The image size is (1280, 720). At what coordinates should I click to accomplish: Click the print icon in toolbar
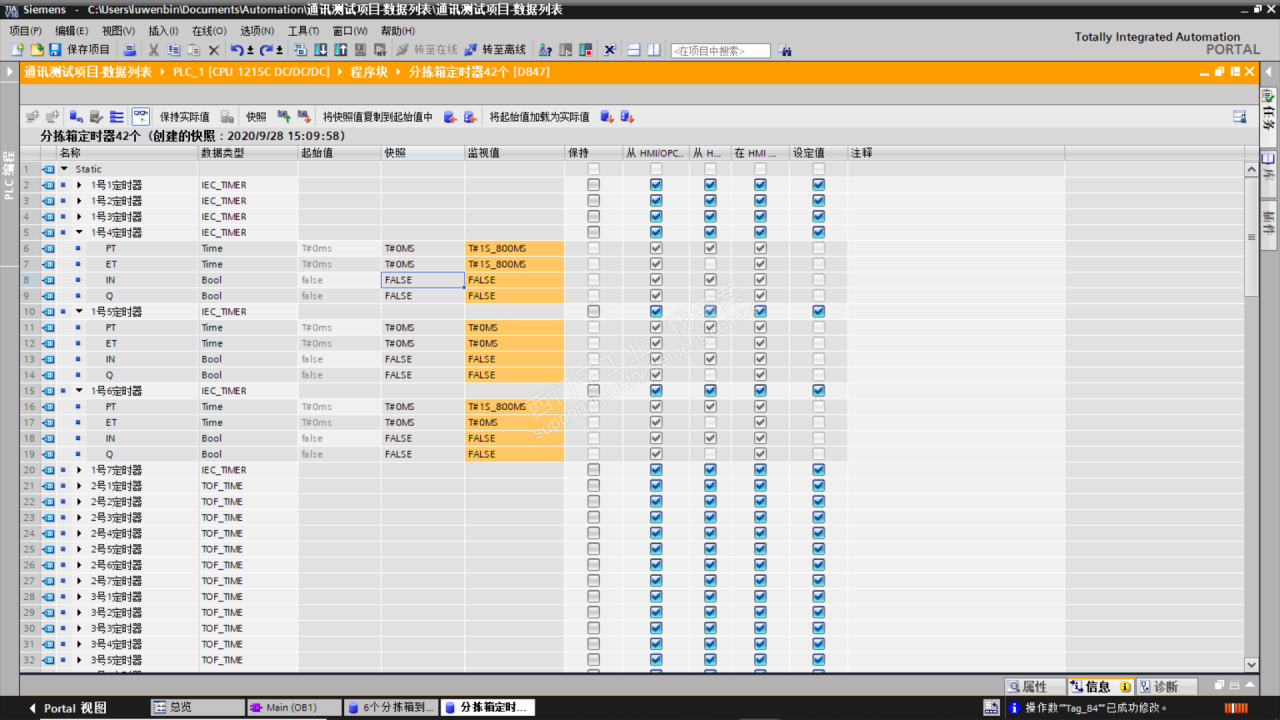pyautogui.click(x=129, y=49)
